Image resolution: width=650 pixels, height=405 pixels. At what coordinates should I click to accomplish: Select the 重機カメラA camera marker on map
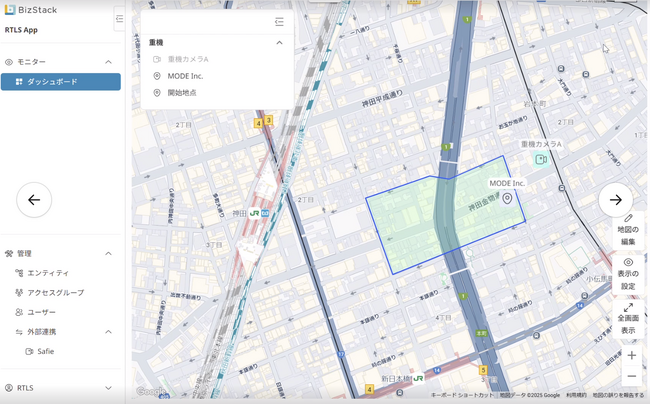pos(541,159)
